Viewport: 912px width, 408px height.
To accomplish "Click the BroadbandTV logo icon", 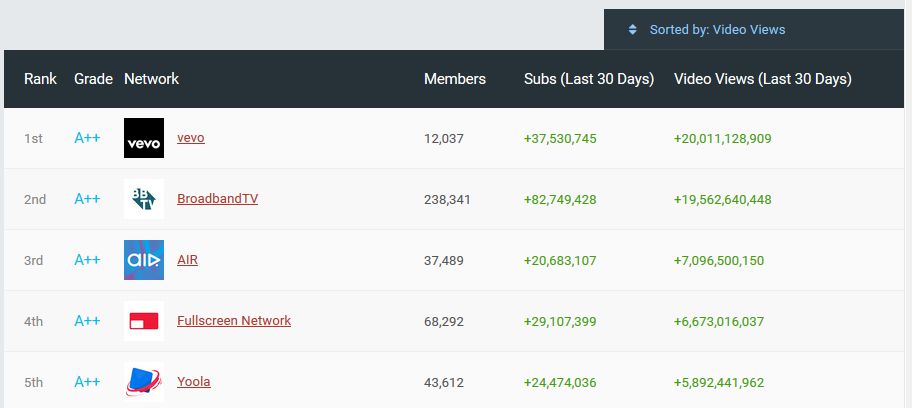I will click(144, 199).
